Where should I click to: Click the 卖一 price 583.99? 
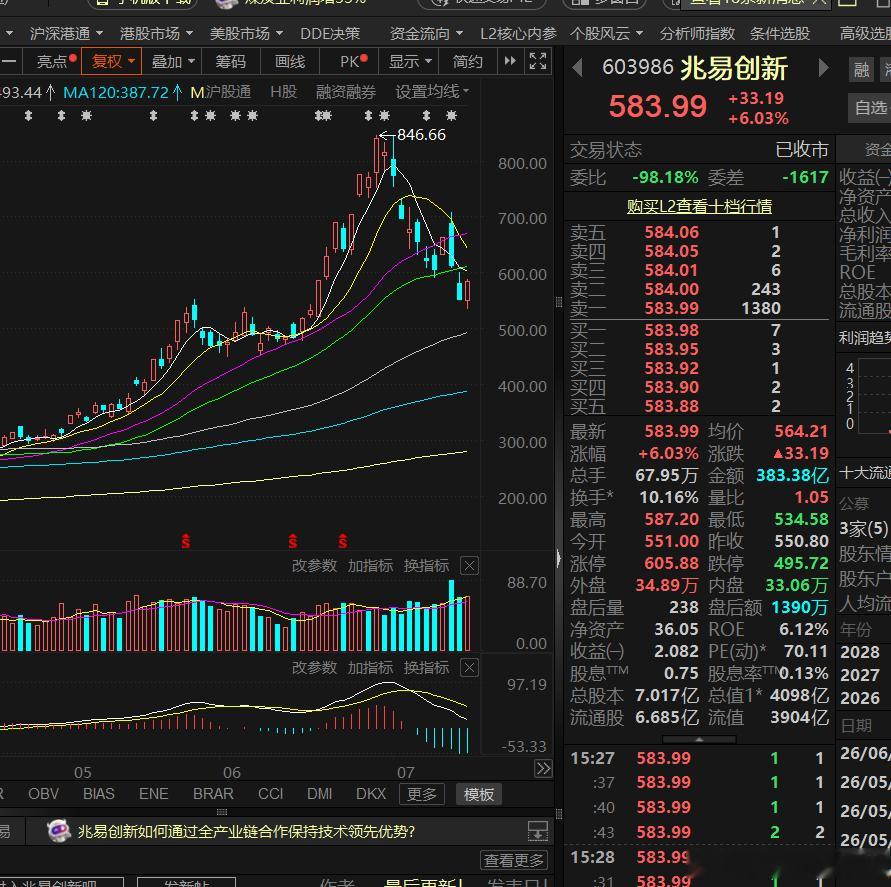click(x=671, y=308)
